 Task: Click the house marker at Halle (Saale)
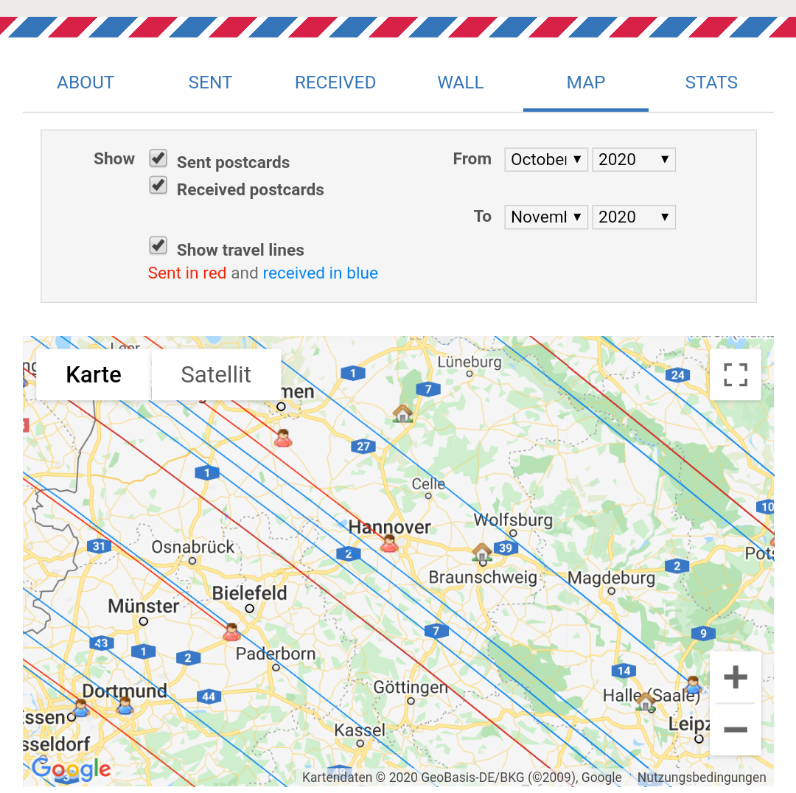[x=645, y=701]
